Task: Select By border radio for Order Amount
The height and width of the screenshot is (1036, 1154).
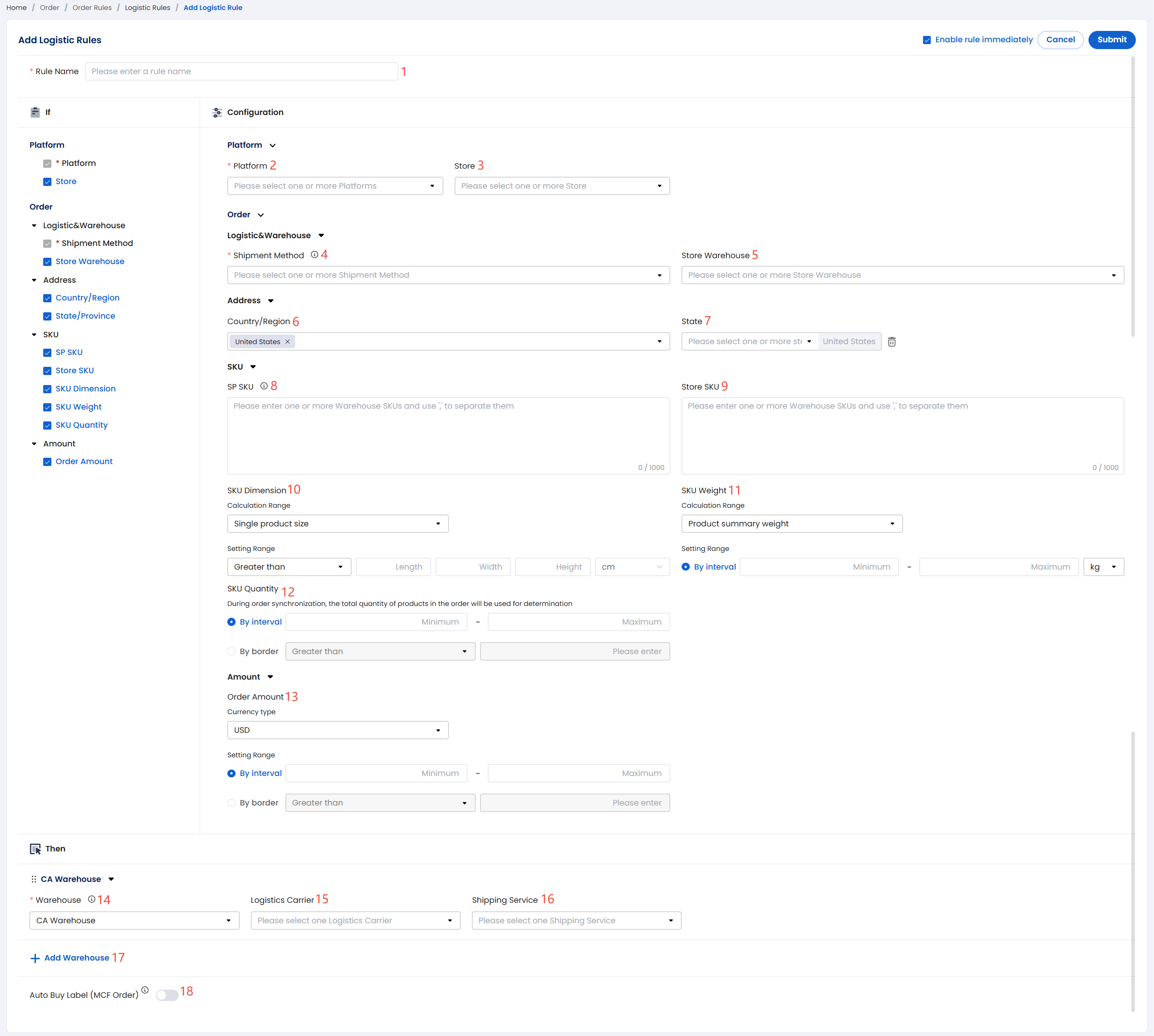Action: [231, 803]
